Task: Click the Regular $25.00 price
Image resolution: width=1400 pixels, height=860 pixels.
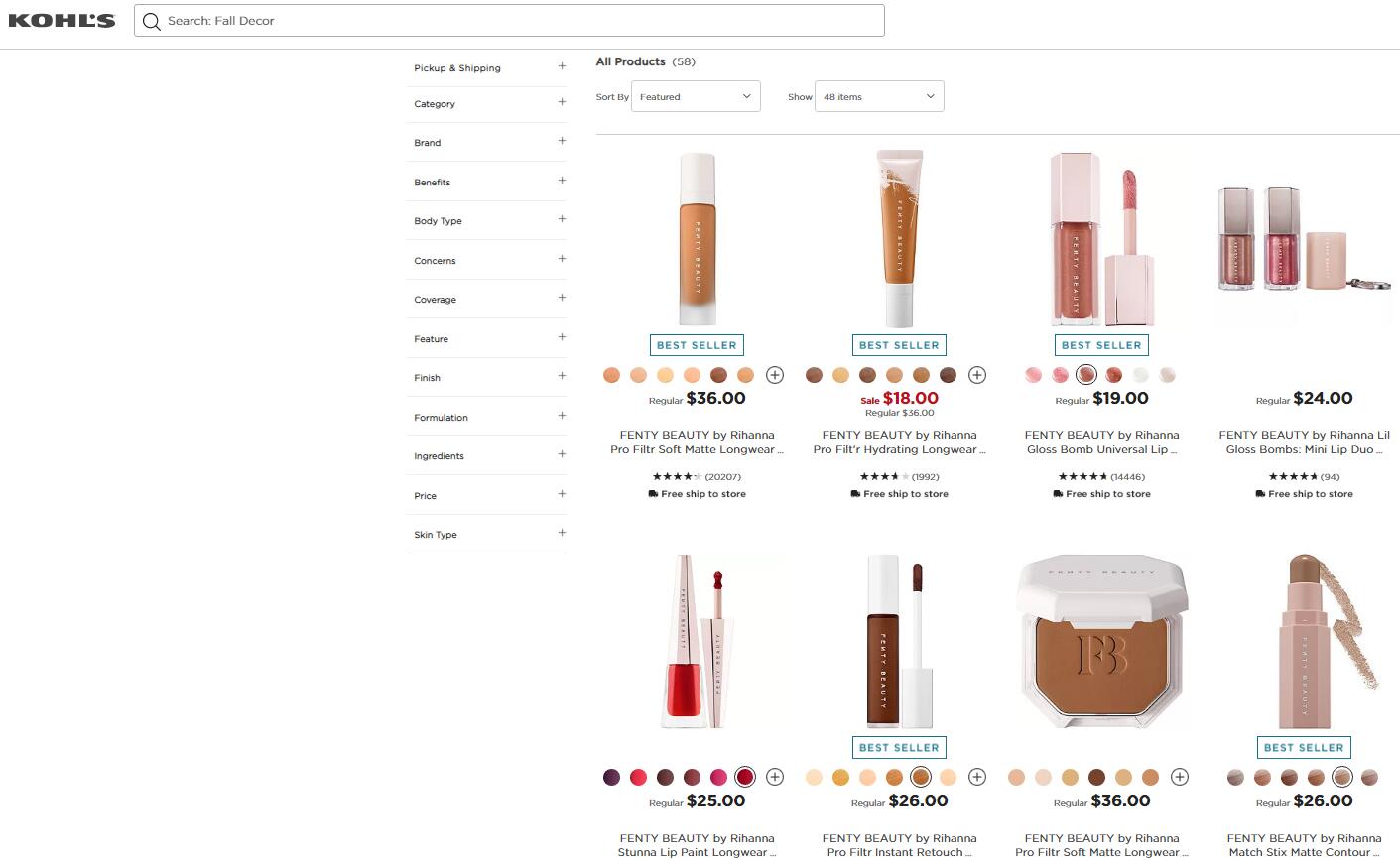Action: pos(698,801)
